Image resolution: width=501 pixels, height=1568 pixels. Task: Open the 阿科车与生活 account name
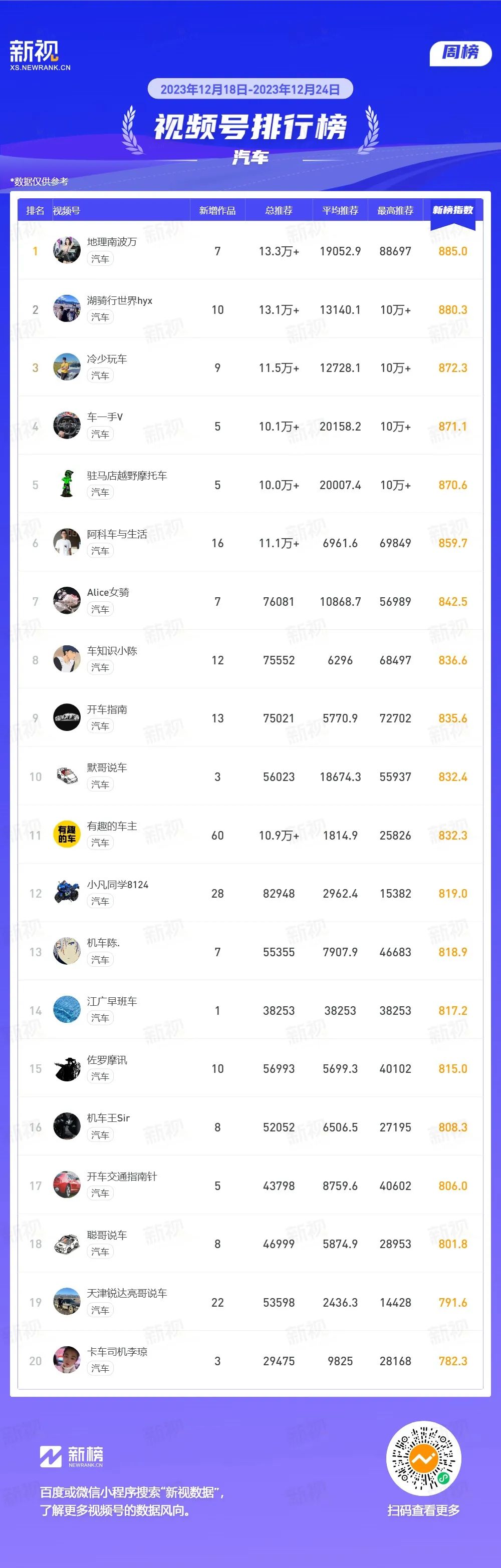pyautogui.click(x=117, y=534)
